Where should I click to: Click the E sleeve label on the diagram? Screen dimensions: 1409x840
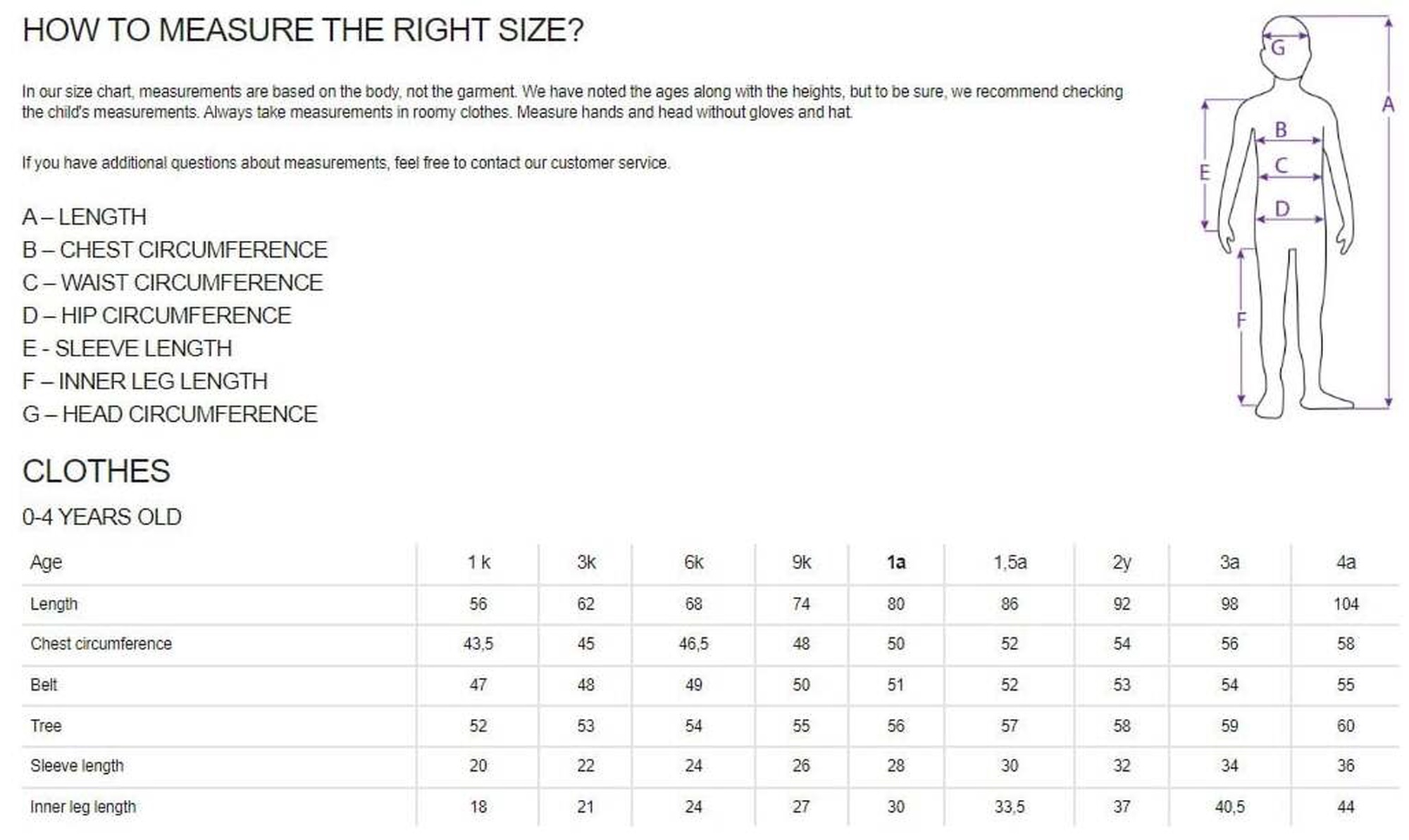click(1205, 172)
